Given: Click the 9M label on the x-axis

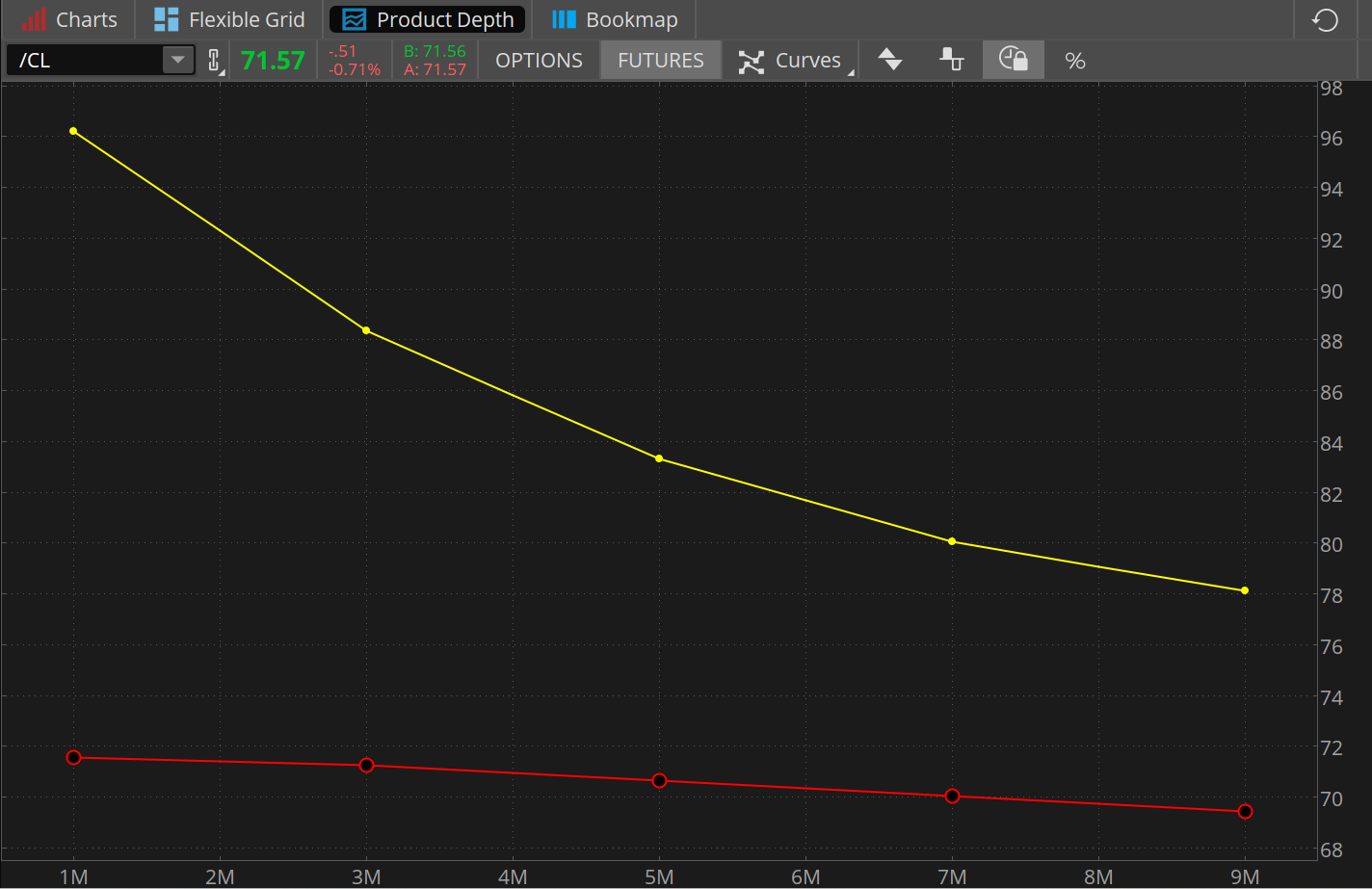Looking at the screenshot, I should click(1245, 876).
